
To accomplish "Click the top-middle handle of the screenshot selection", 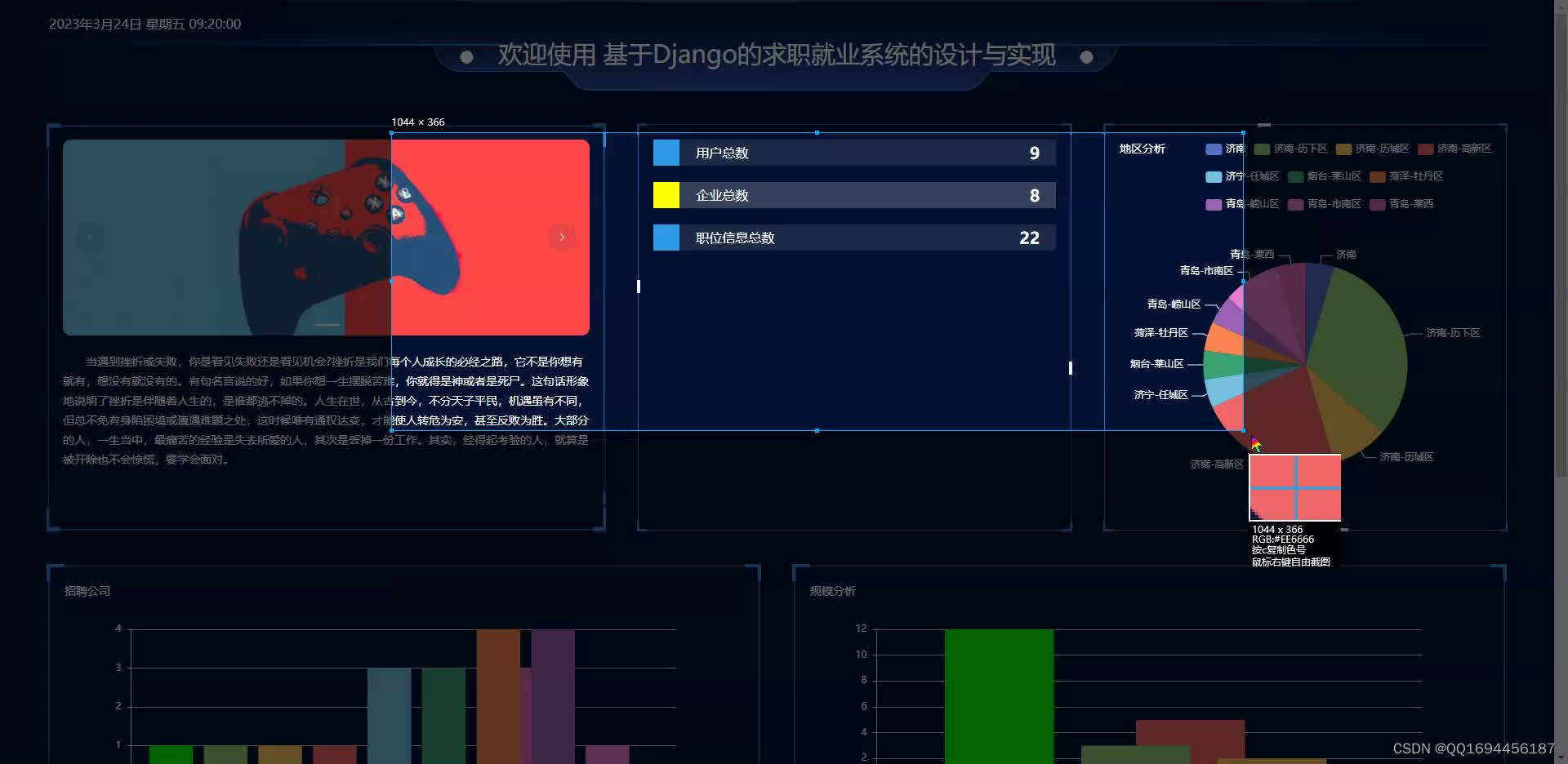I will pos(817,132).
